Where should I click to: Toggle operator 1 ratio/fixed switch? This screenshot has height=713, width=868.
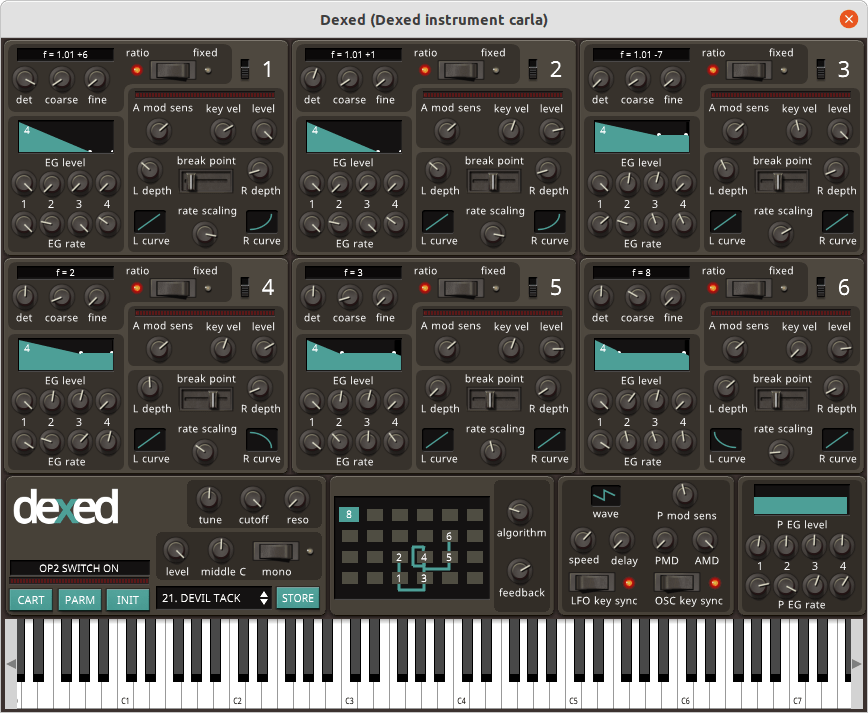[173, 70]
